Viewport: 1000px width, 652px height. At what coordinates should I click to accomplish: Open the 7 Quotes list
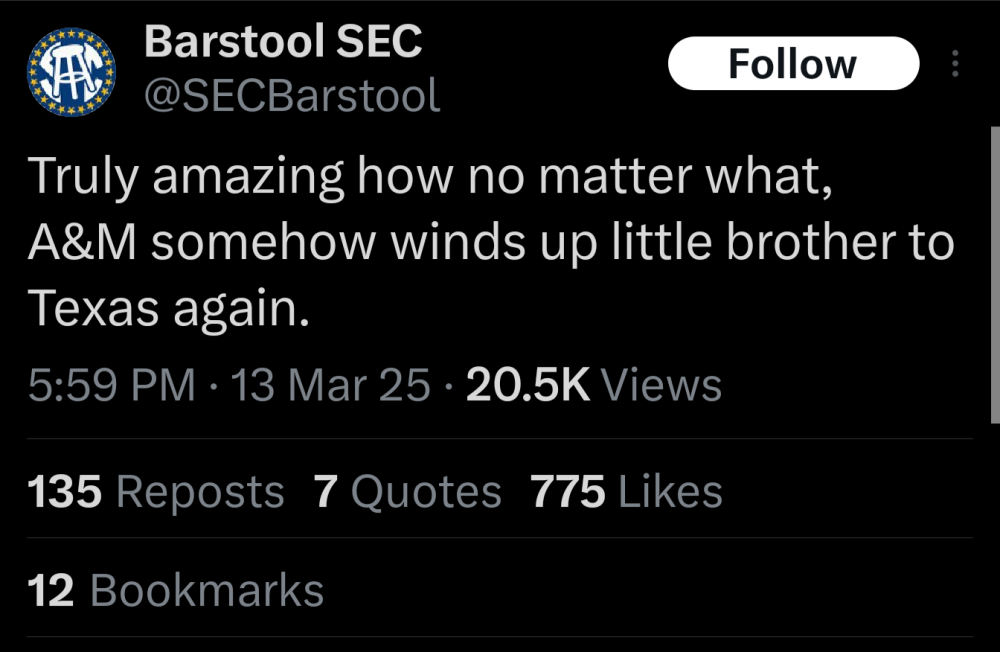click(x=407, y=491)
